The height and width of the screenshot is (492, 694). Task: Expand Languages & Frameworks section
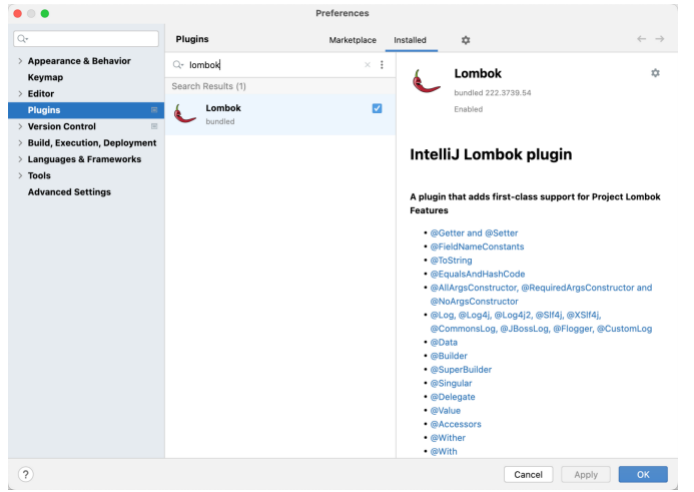click(x=20, y=159)
